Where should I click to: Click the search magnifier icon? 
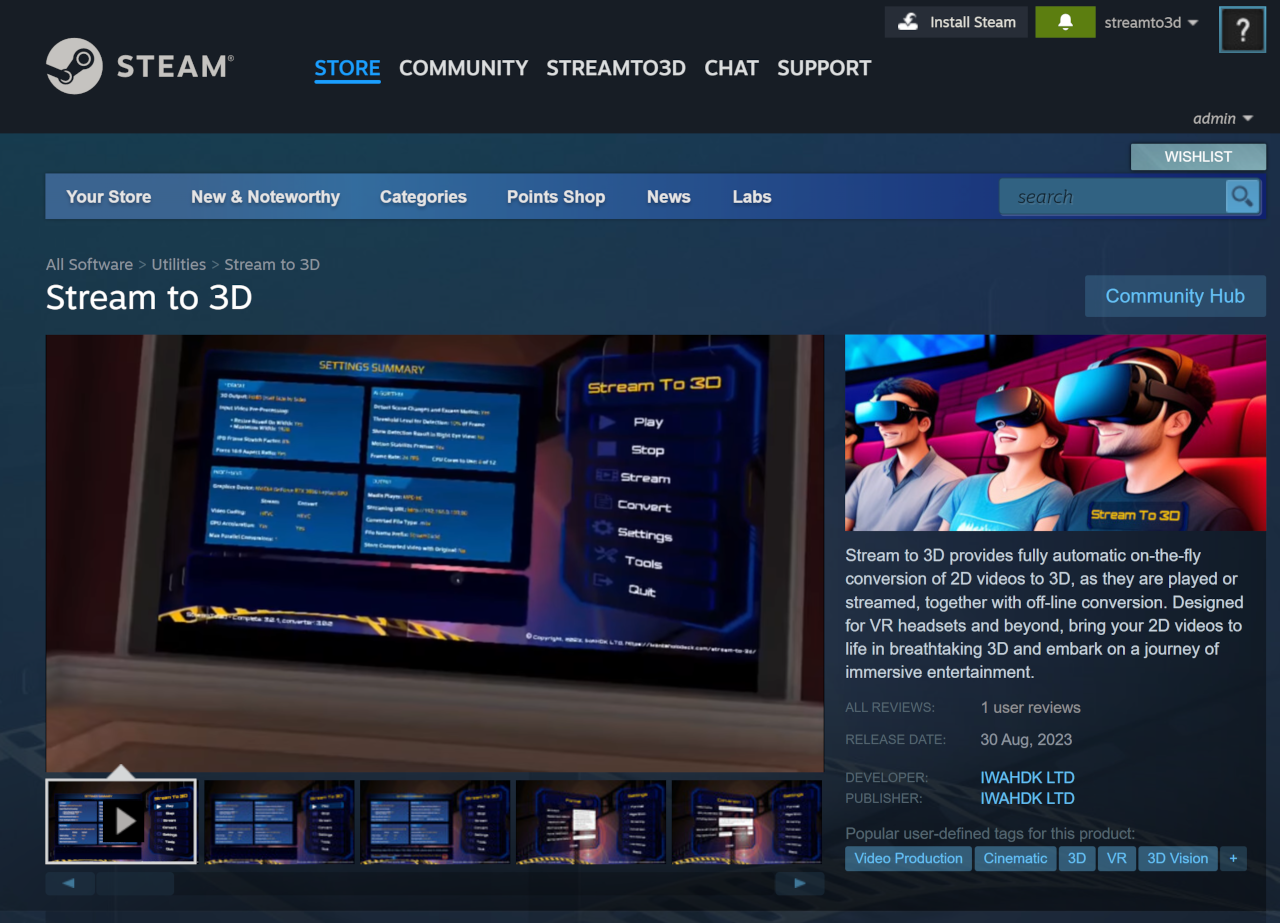tap(1242, 196)
